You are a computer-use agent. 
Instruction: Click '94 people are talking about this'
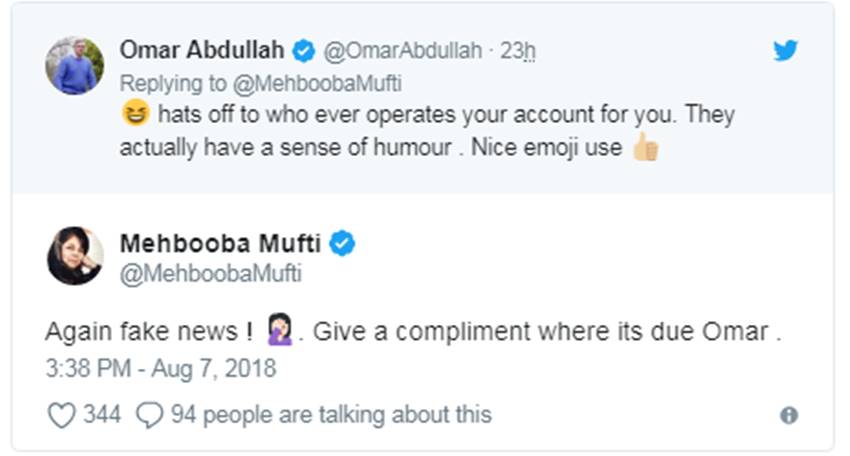tap(331, 414)
